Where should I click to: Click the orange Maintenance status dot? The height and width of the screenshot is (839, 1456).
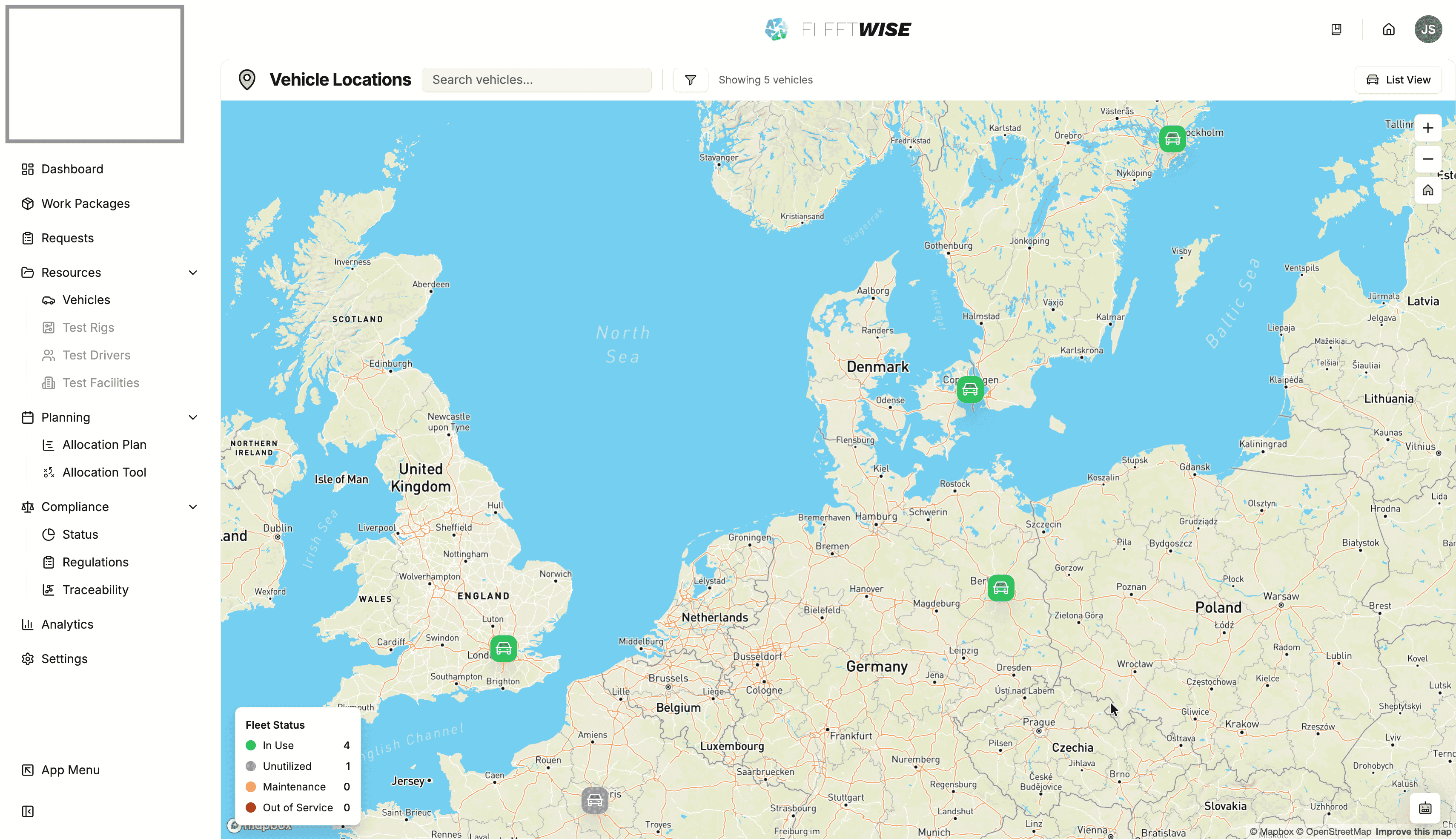point(250,787)
